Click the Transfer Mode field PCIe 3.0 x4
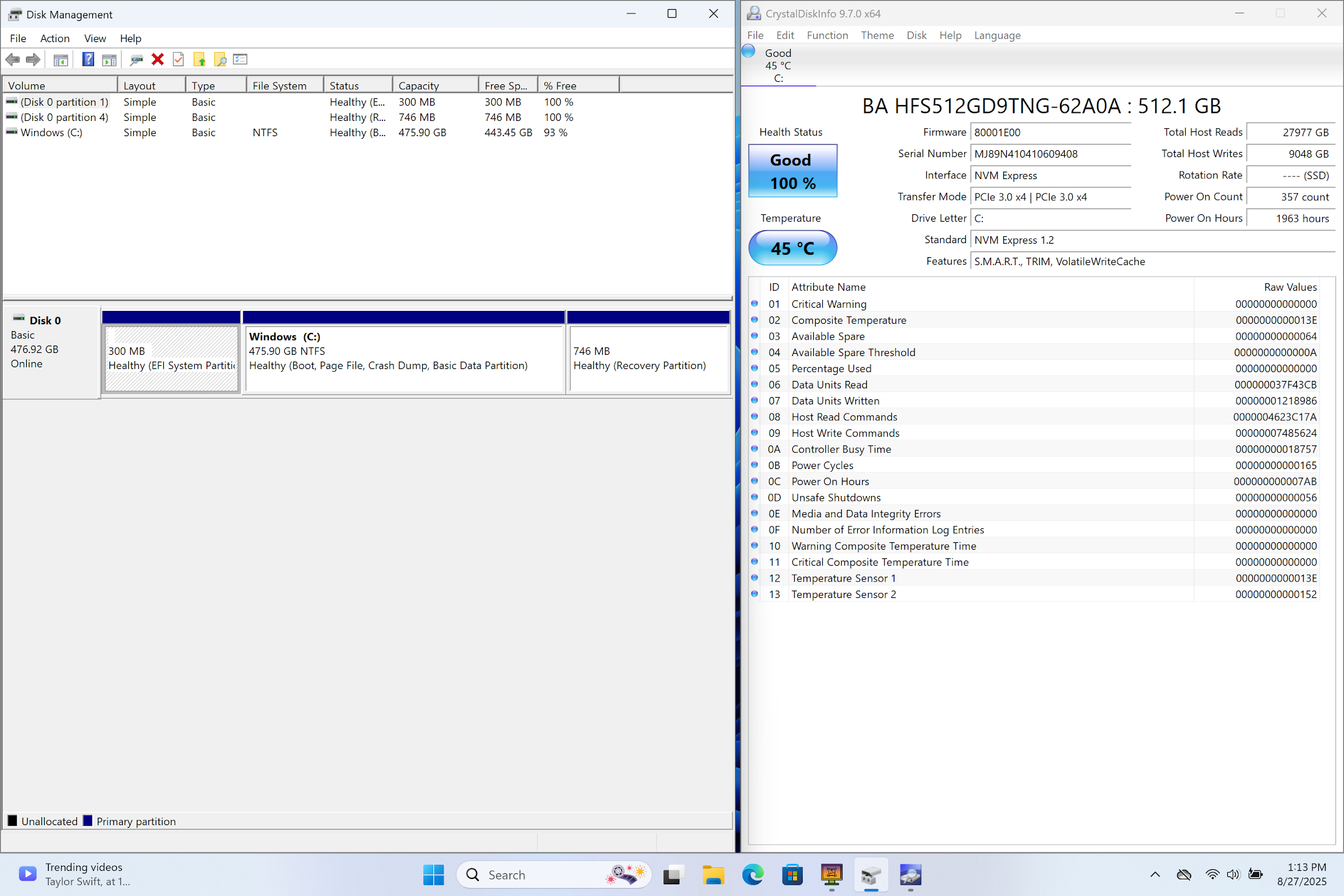1344x896 pixels. tap(1051, 197)
